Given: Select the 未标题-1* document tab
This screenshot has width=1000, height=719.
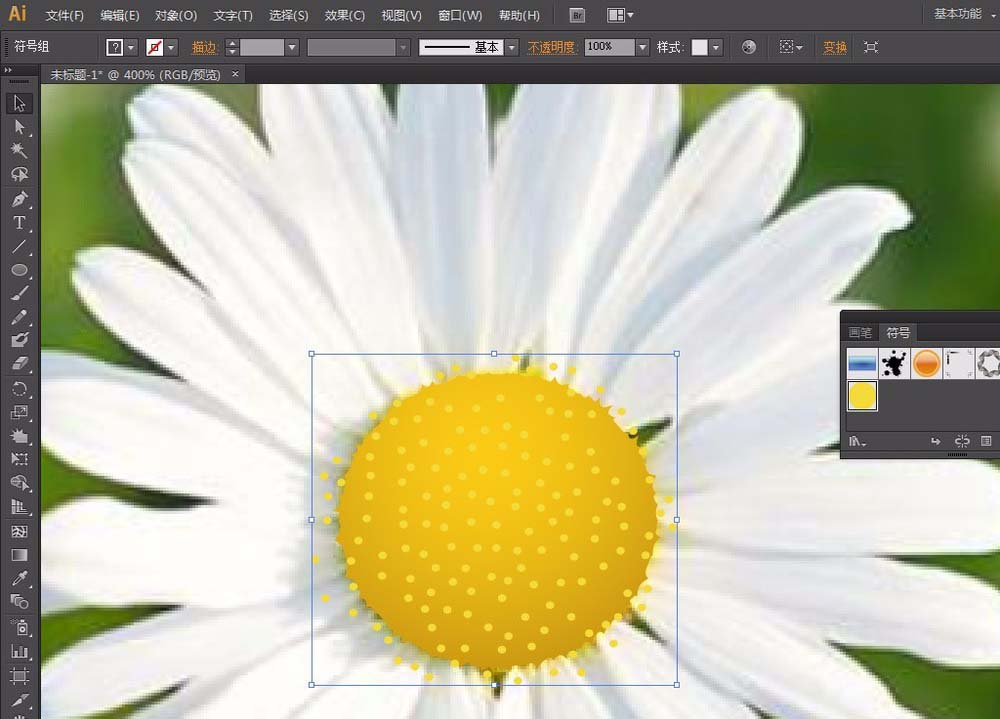Looking at the screenshot, I should 135,75.
